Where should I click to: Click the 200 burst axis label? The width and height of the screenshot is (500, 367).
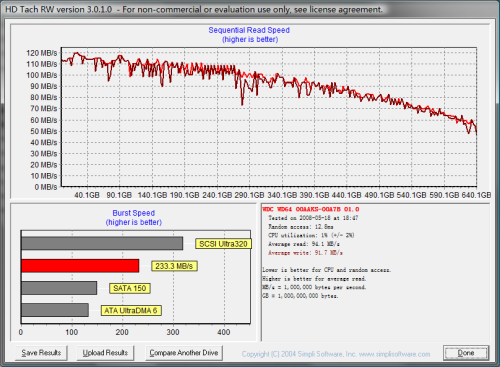point(122,332)
